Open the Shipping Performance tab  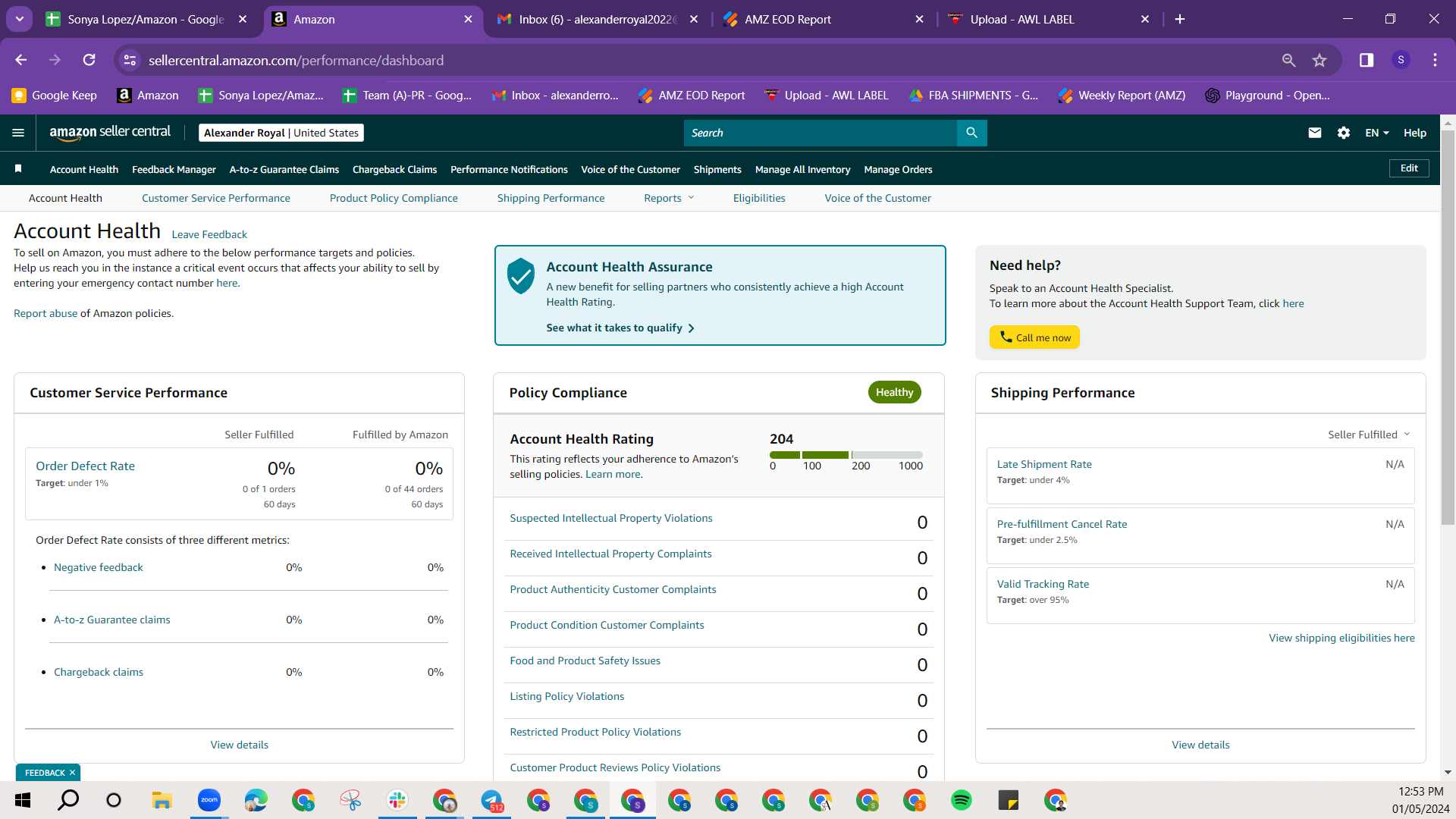pos(551,198)
